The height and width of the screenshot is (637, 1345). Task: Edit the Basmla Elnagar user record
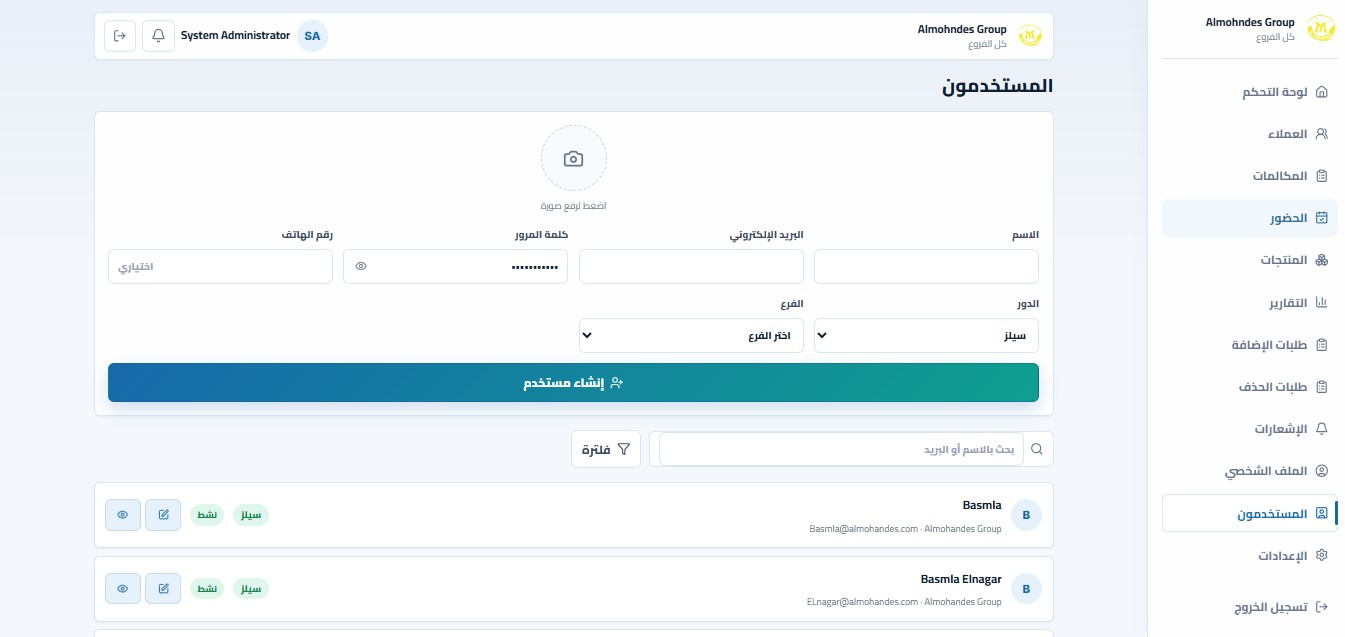click(x=163, y=589)
